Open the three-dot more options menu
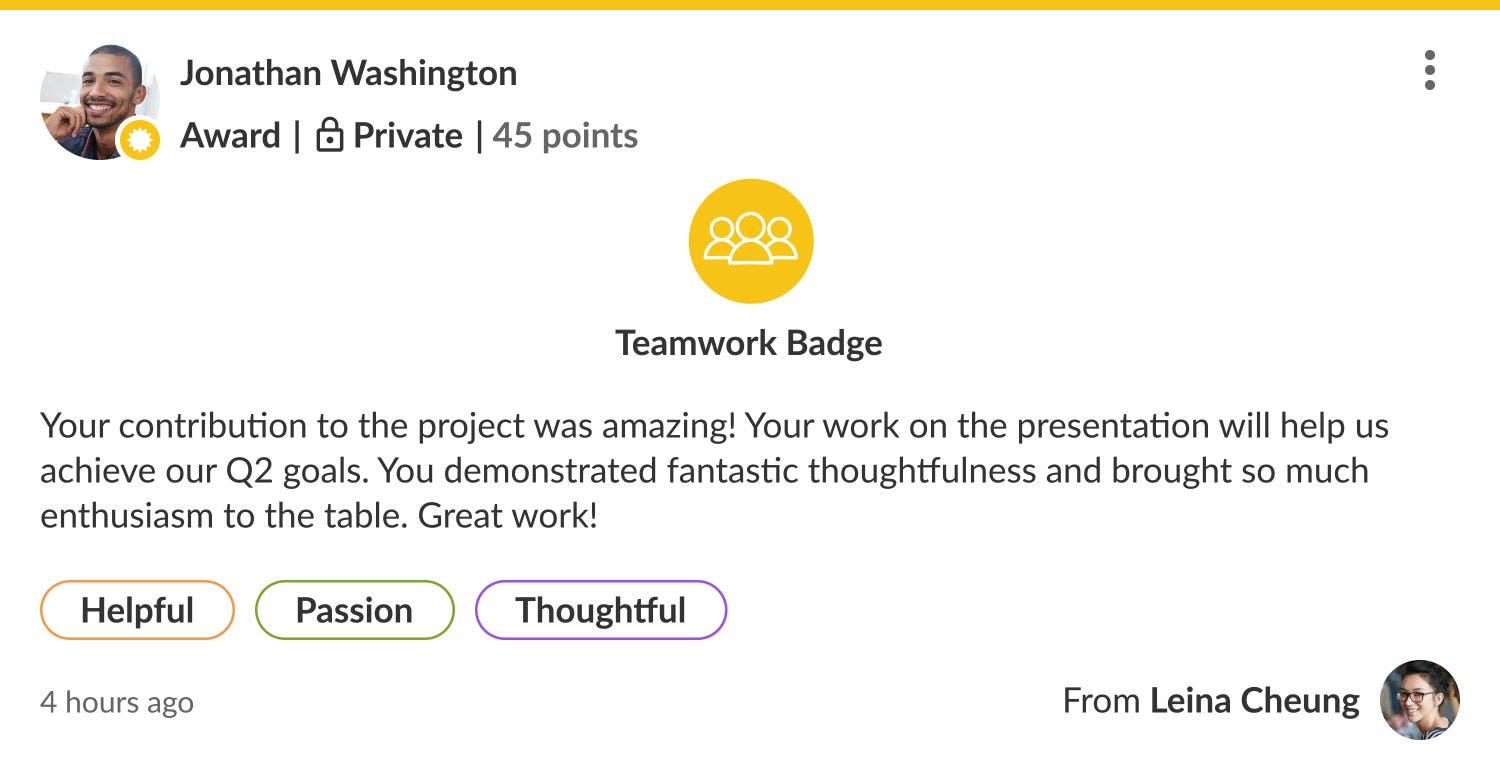Image resolution: width=1500 pixels, height=760 pixels. pyautogui.click(x=1430, y=71)
